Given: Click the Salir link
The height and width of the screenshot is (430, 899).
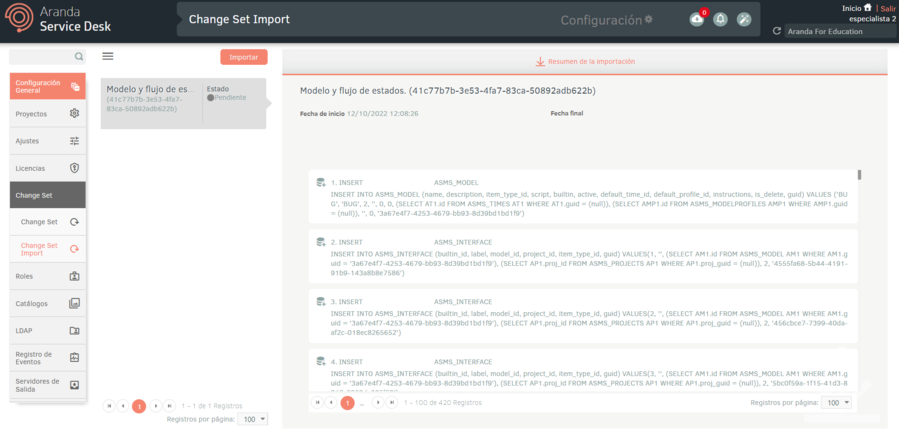Looking at the screenshot, I should tap(888, 8).
